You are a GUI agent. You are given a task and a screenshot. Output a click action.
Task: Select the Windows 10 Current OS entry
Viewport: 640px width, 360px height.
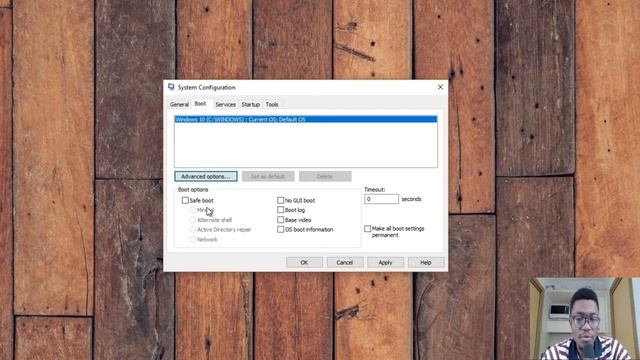[x=306, y=119]
